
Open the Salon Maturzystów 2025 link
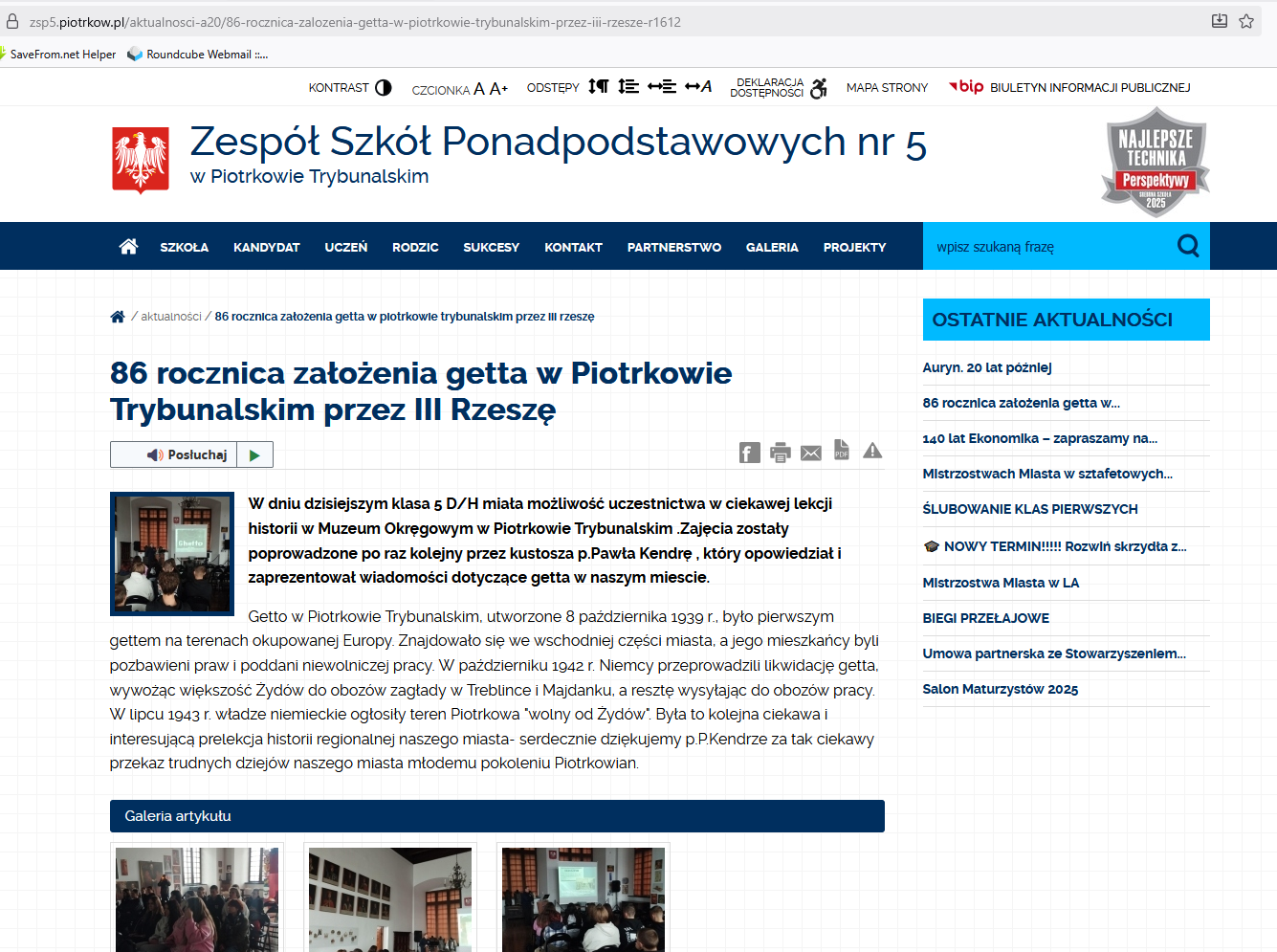[1000, 689]
